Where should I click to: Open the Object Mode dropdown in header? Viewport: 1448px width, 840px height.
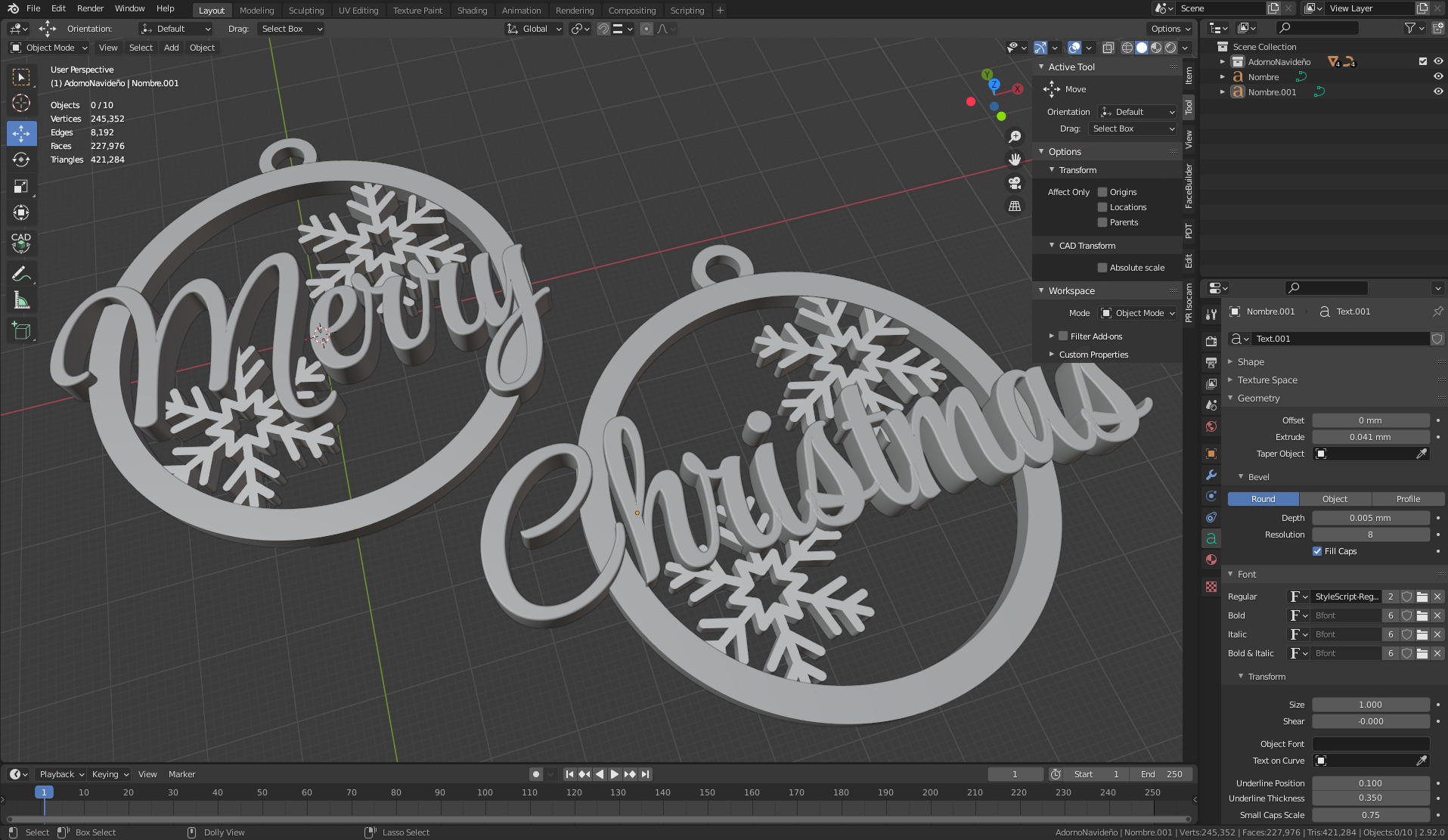coord(50,48)
